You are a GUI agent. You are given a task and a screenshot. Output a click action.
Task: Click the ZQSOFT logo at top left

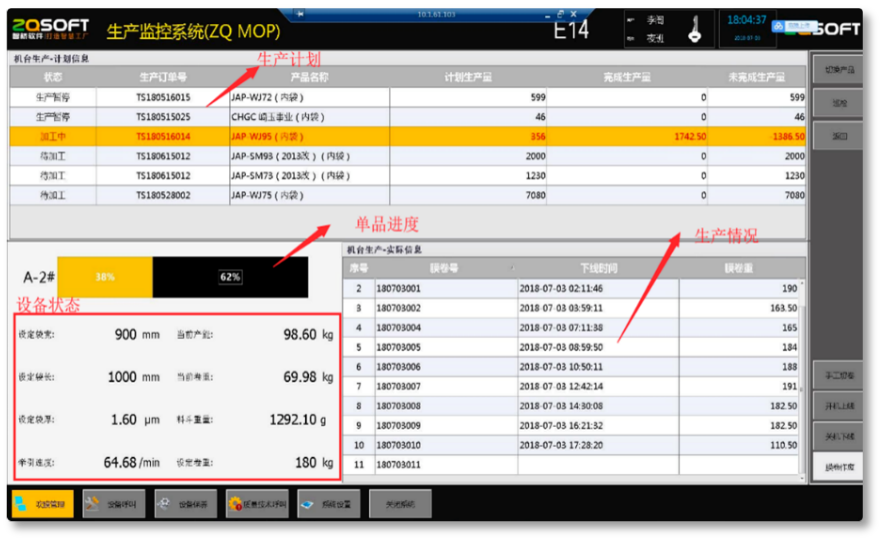[51, 28]
